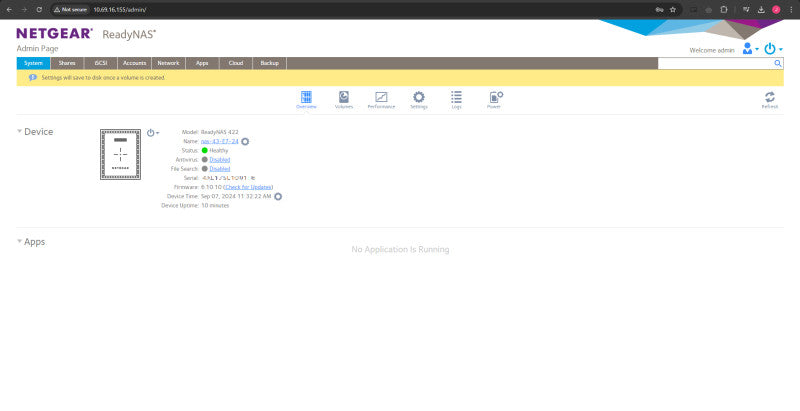The image size is (800, 411).
Task: Reload the page with browser refresh icon
Action: 39,10
